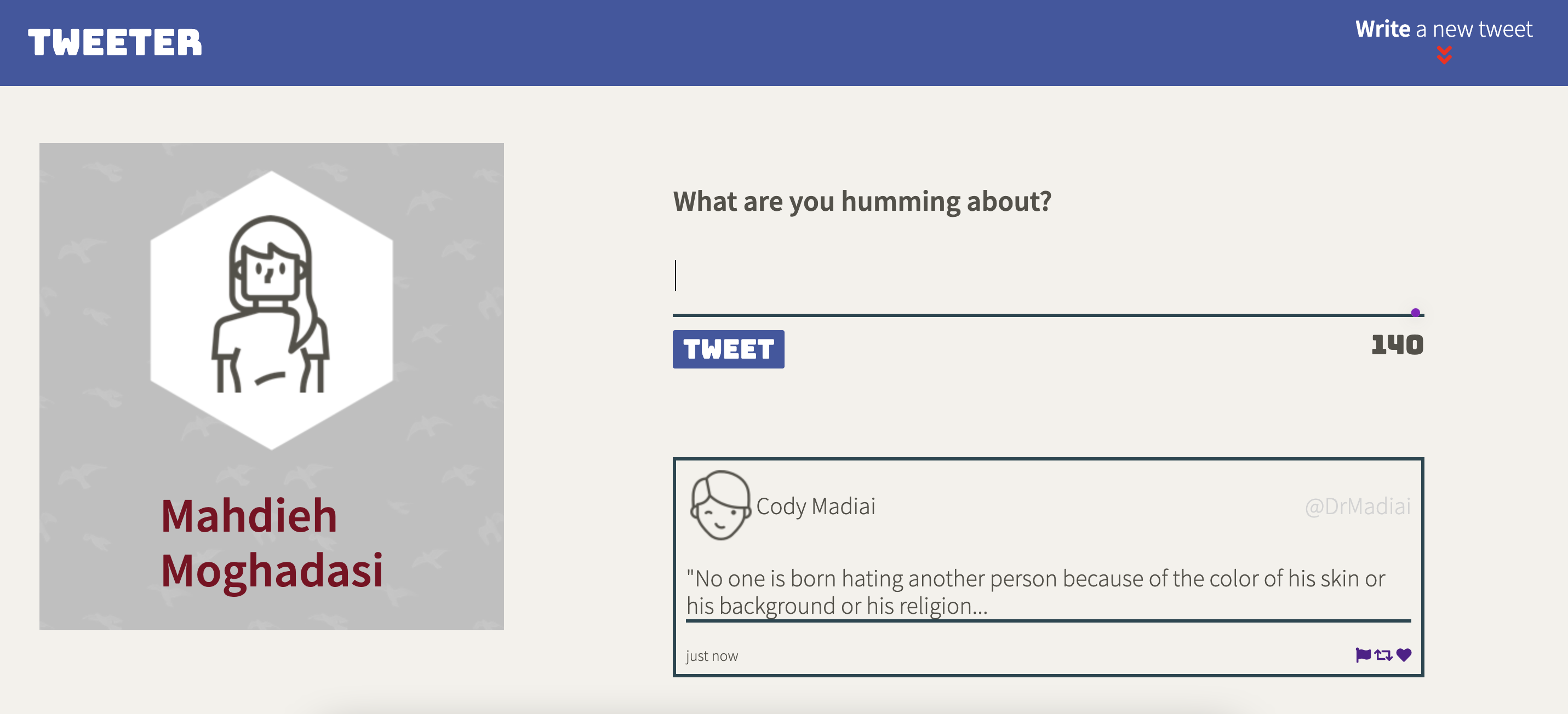Viewport: 1568px width, 714px height.
Task: Click the What are you humming about heading
Action: pos(862,201)
